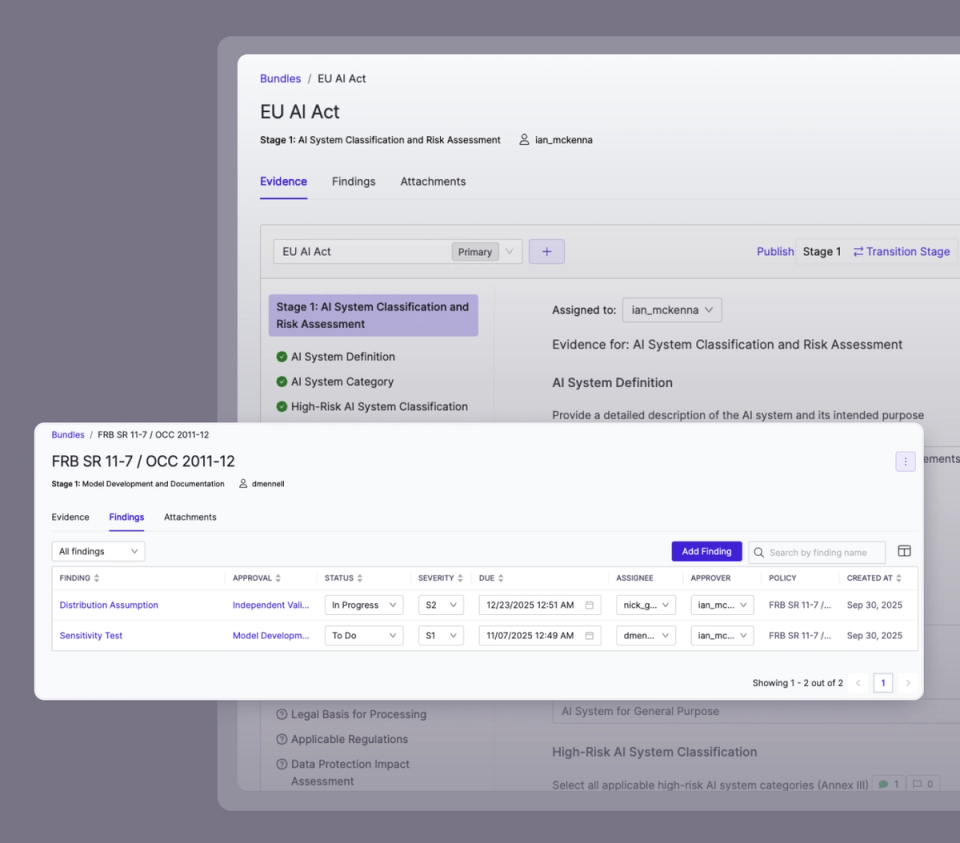The height and width of the screenshot is (843, 960).
Task: Click green check beside AI System Category
Action: 282,381
